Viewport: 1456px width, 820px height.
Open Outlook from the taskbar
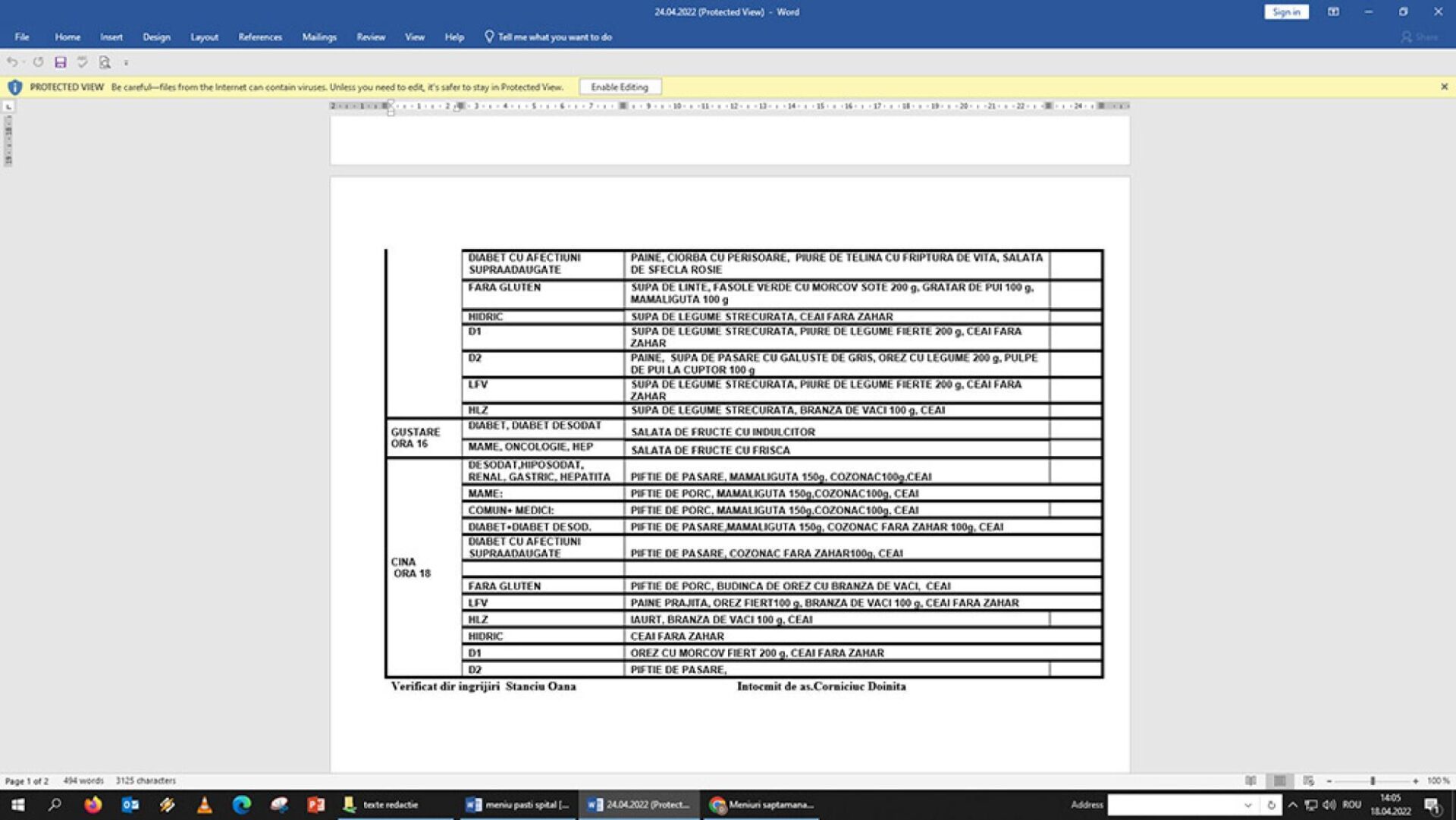coord(130,805)
